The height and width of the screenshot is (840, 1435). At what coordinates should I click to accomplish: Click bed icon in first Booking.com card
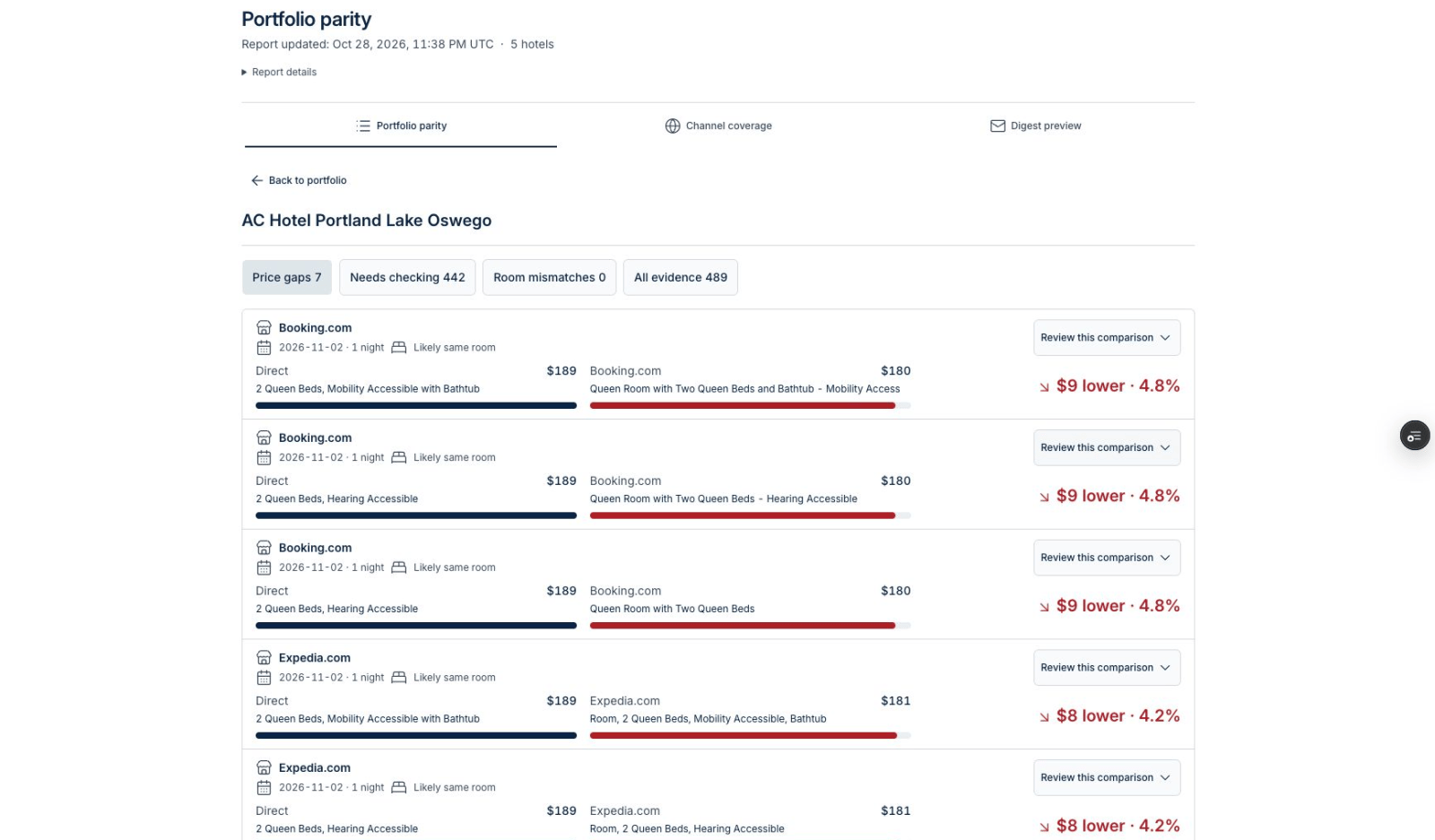[399, 348]
